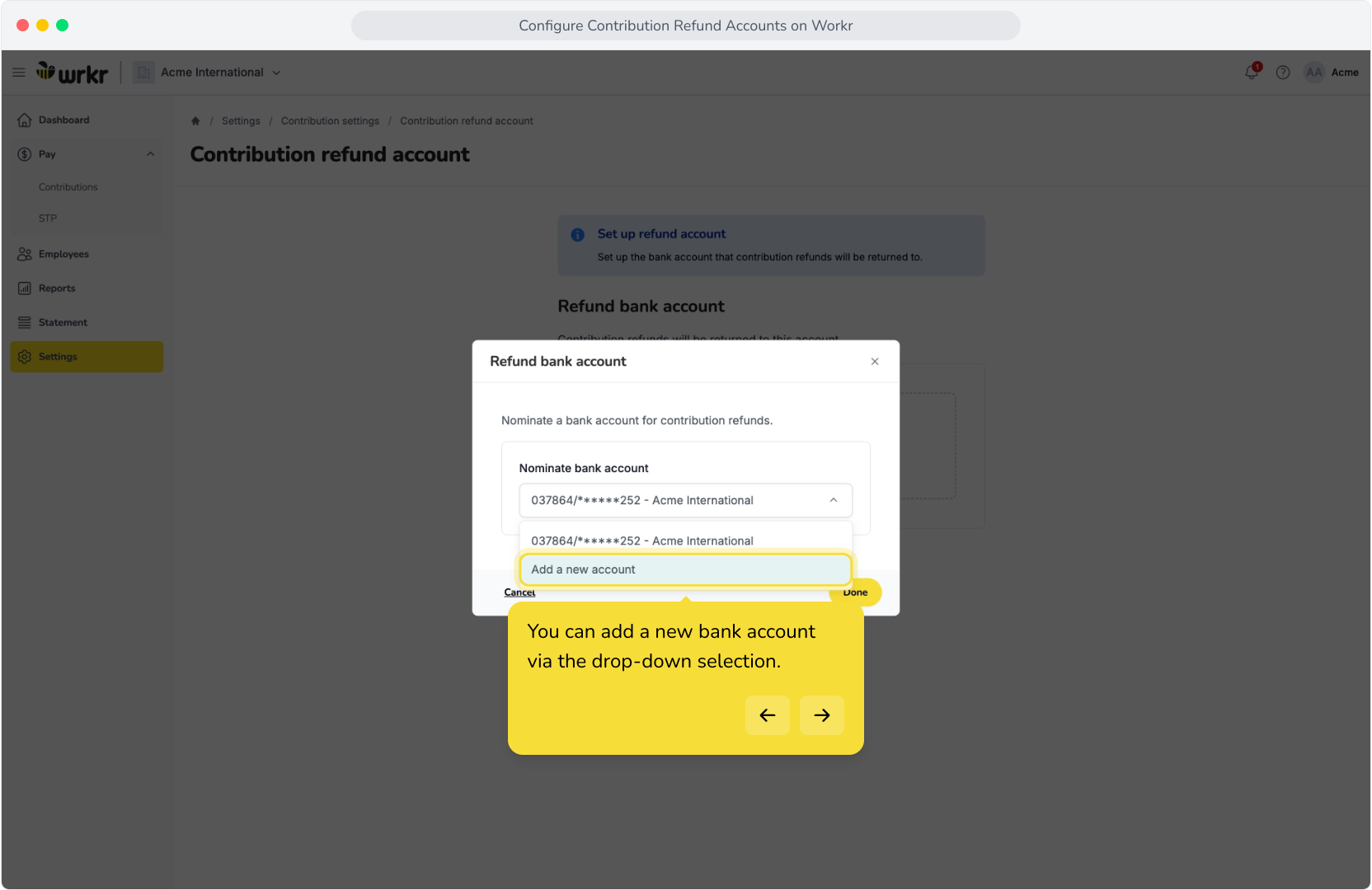This screenshot has height=890, width=1372.
Task: Choose Add a new account option
Action: (685, 569)
